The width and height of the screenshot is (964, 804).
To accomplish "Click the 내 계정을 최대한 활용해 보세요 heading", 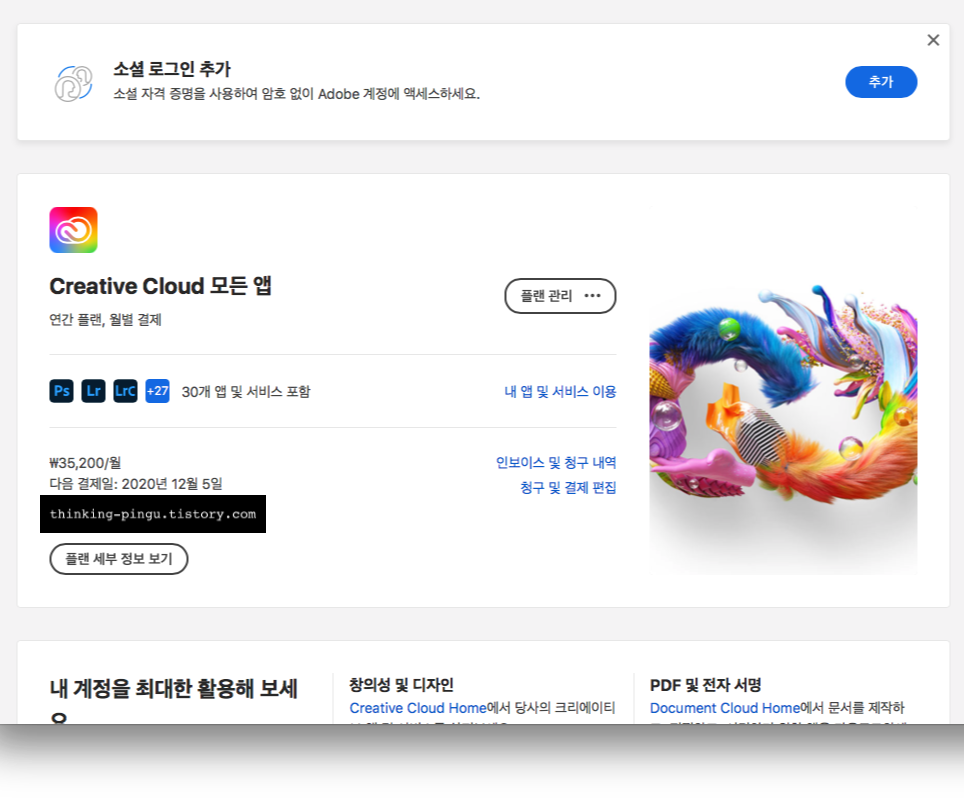I will [174, 699].
